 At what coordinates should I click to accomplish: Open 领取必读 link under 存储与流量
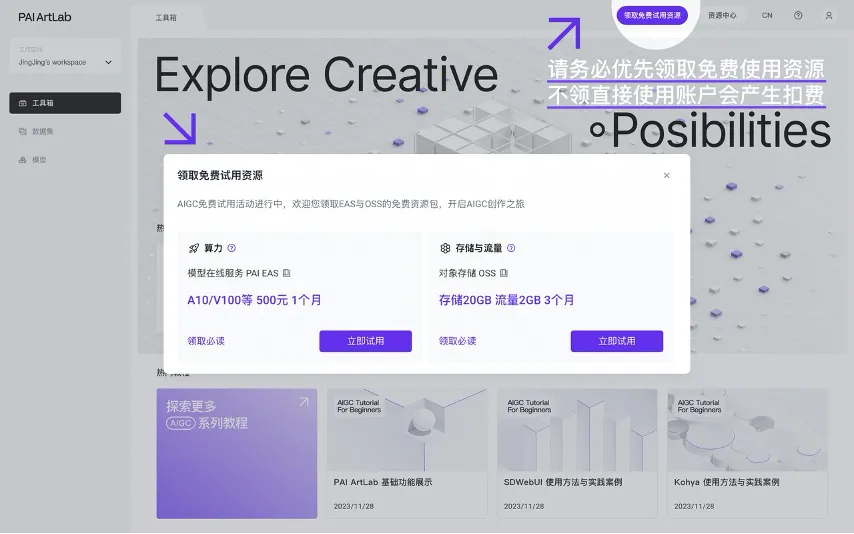458,341
